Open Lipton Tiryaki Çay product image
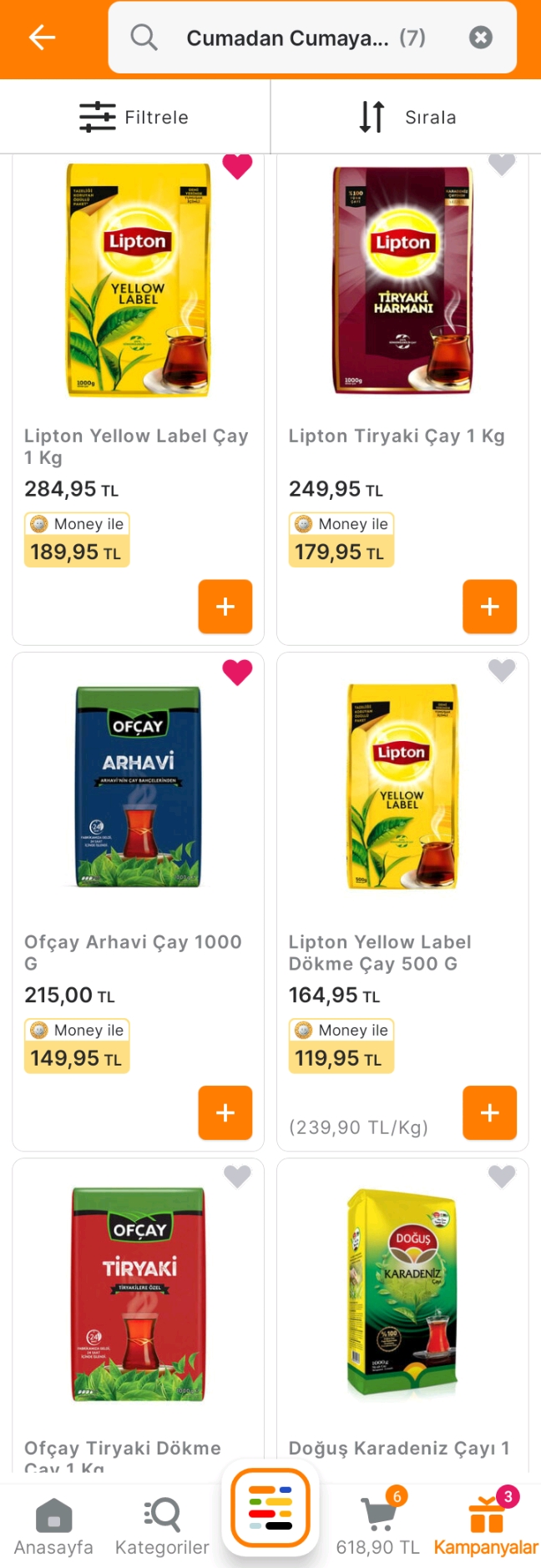This screenshot has width=541, height=1568. 402,280
